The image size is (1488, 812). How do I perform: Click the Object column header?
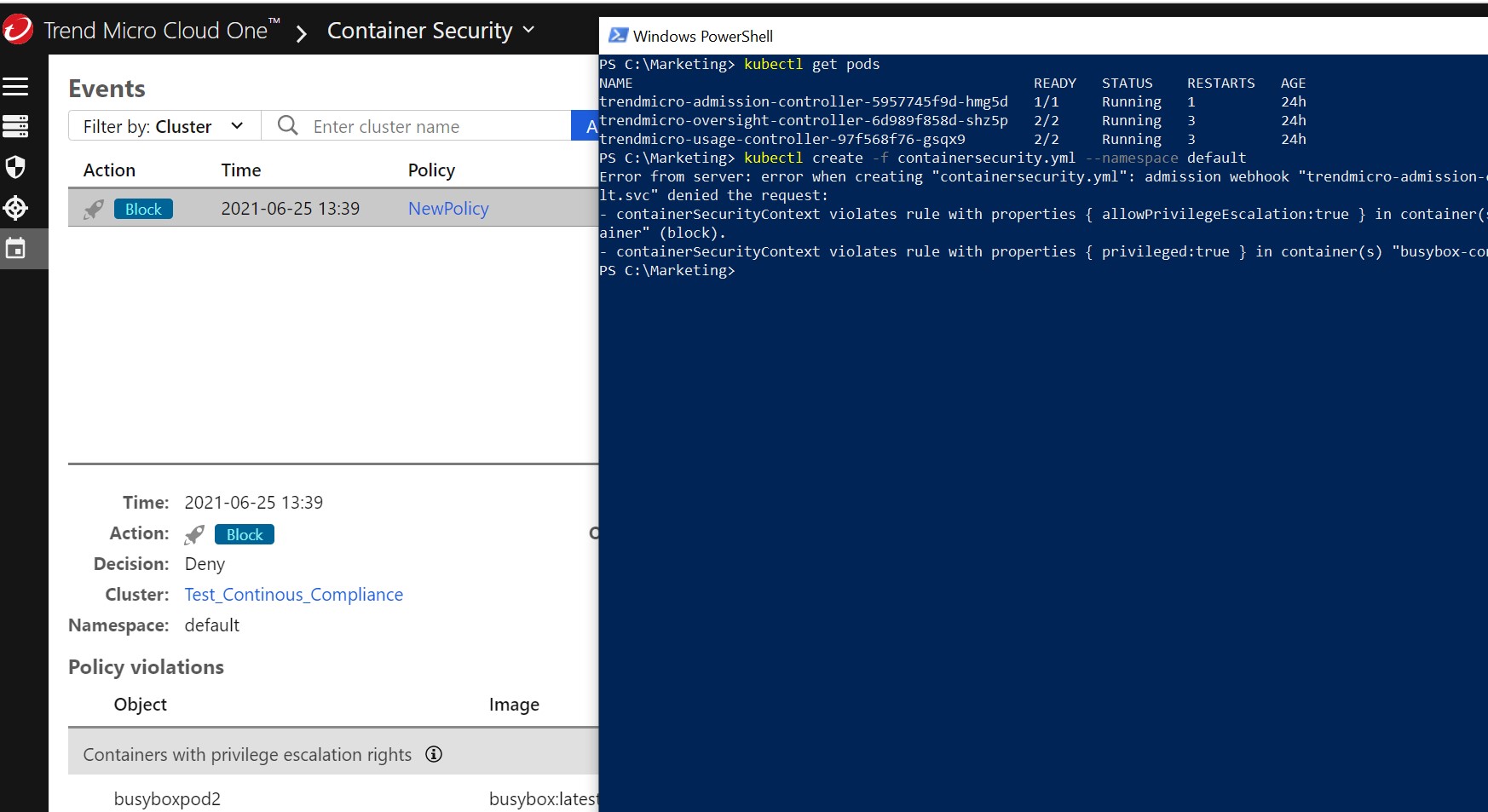141,705
